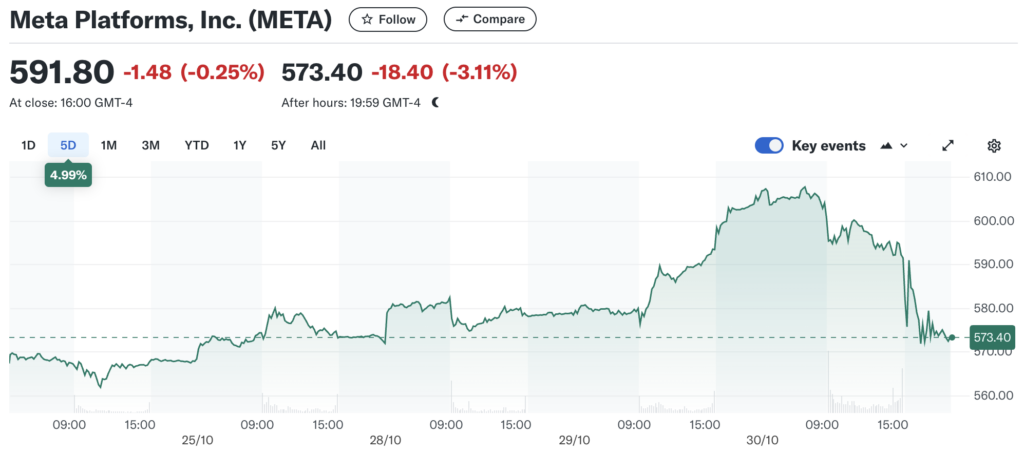1024x452 pixels.
Task: Click the 4.99% gain badge
Action: click(x=69, y=175)
